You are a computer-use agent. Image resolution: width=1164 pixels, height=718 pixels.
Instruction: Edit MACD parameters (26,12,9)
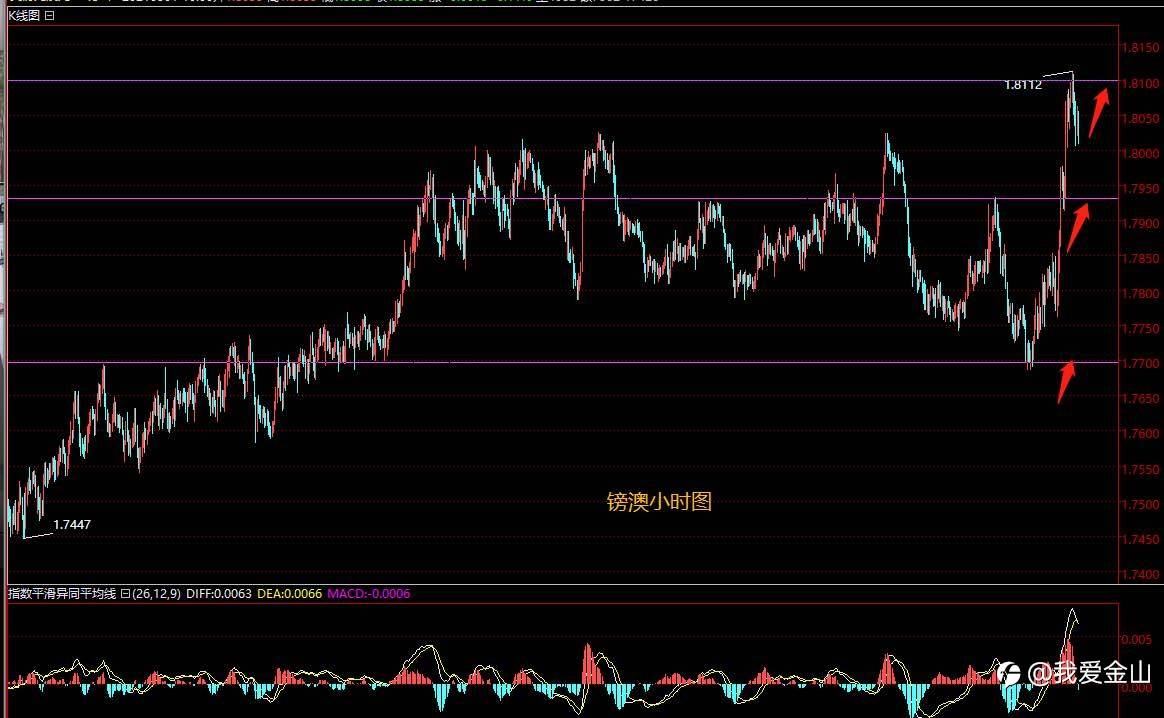point(155,593)
